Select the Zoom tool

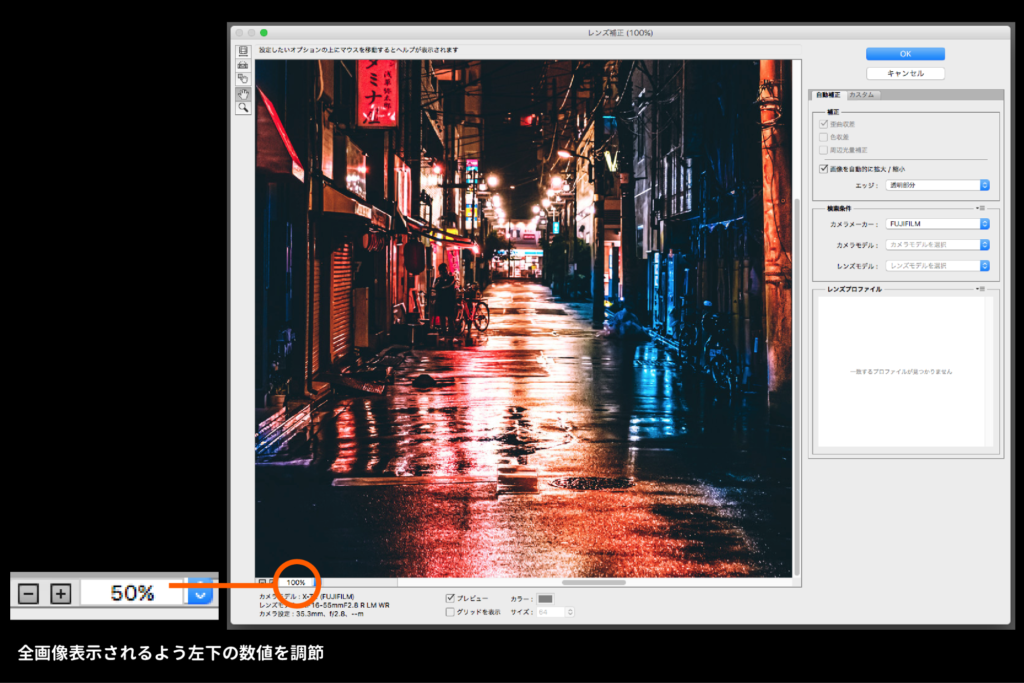pos(242,108)
